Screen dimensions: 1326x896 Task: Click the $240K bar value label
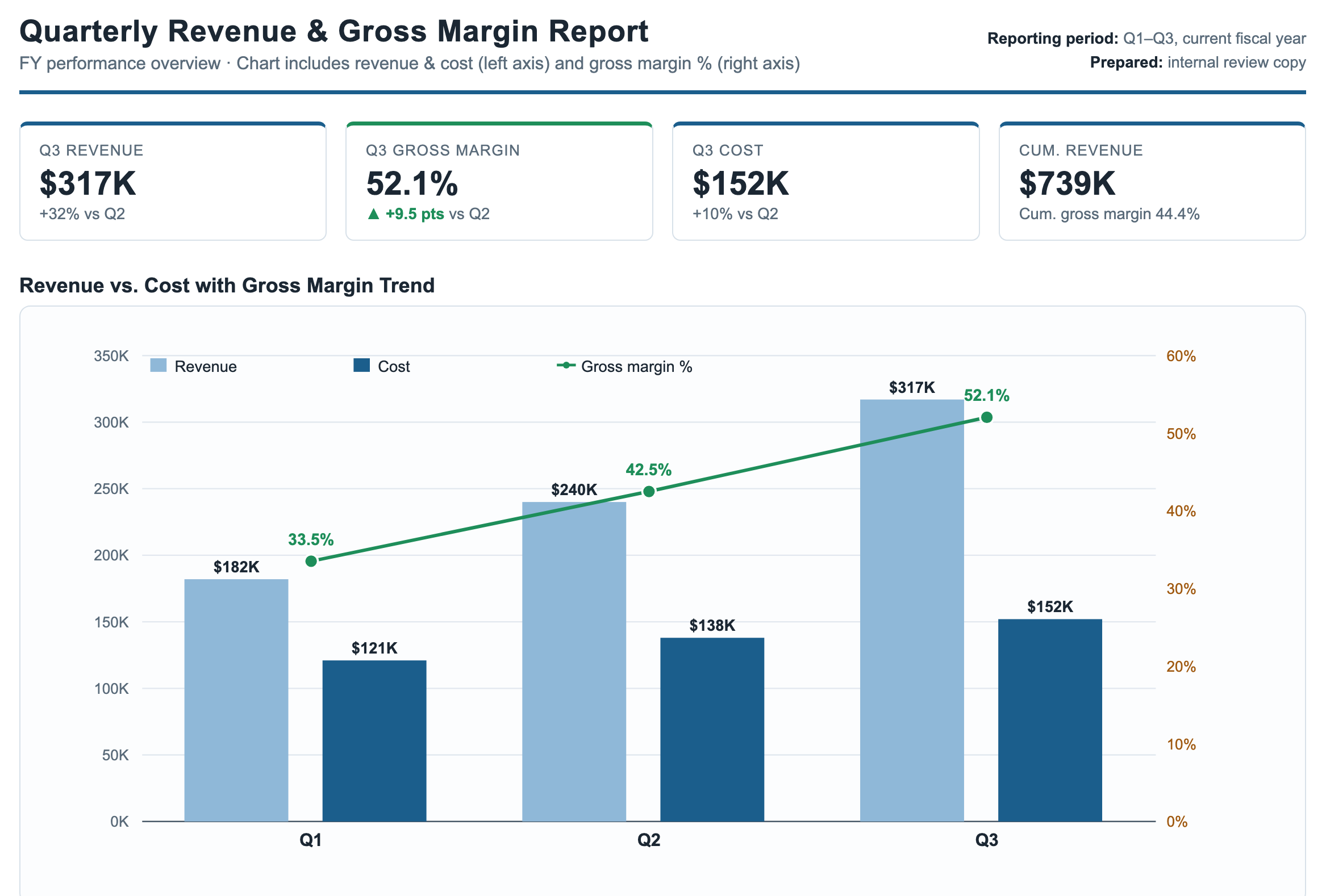pos(574,489)
